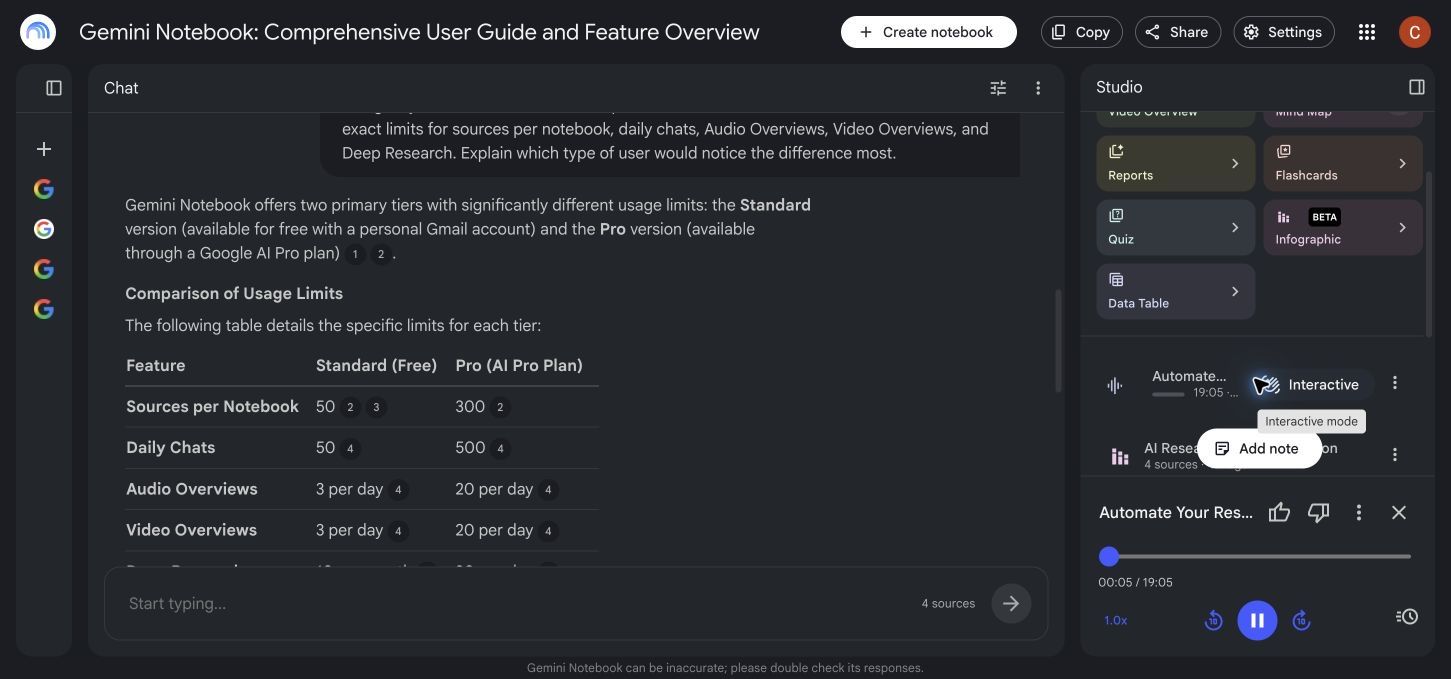Open the second Google source in sidebar

coord(44,229)
